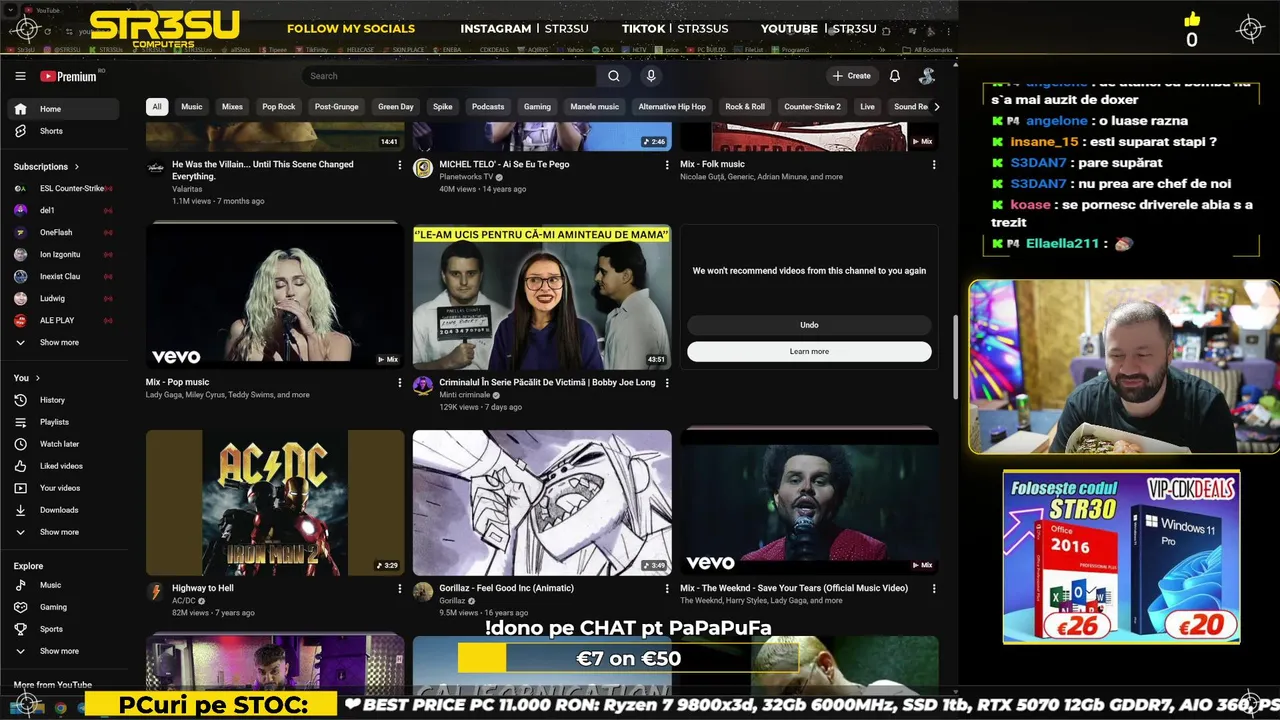Open the AC/DC channel link
This screenshot has width=1280, height=720.
(x=186, y=601)
